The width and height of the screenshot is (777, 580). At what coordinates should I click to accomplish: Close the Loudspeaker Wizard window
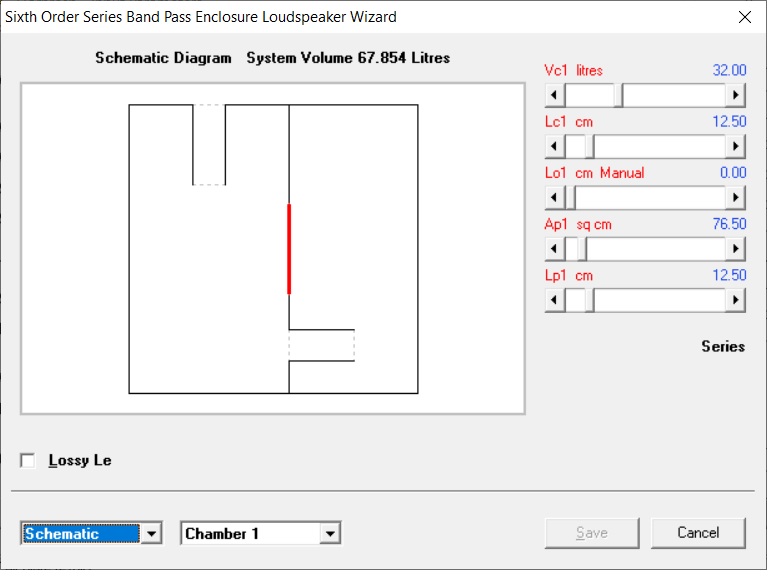pos(745,17)
